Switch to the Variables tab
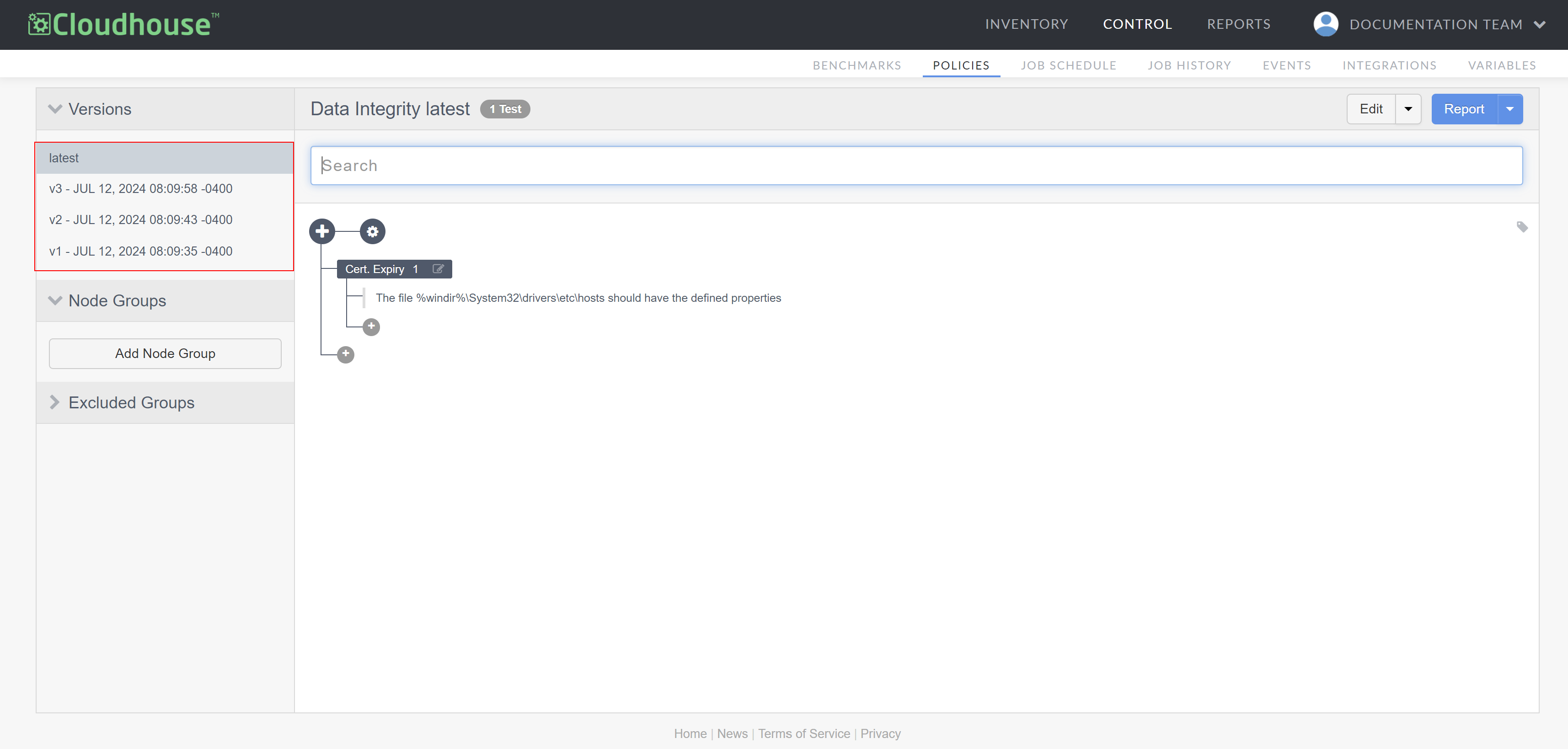 (1502, 65)
